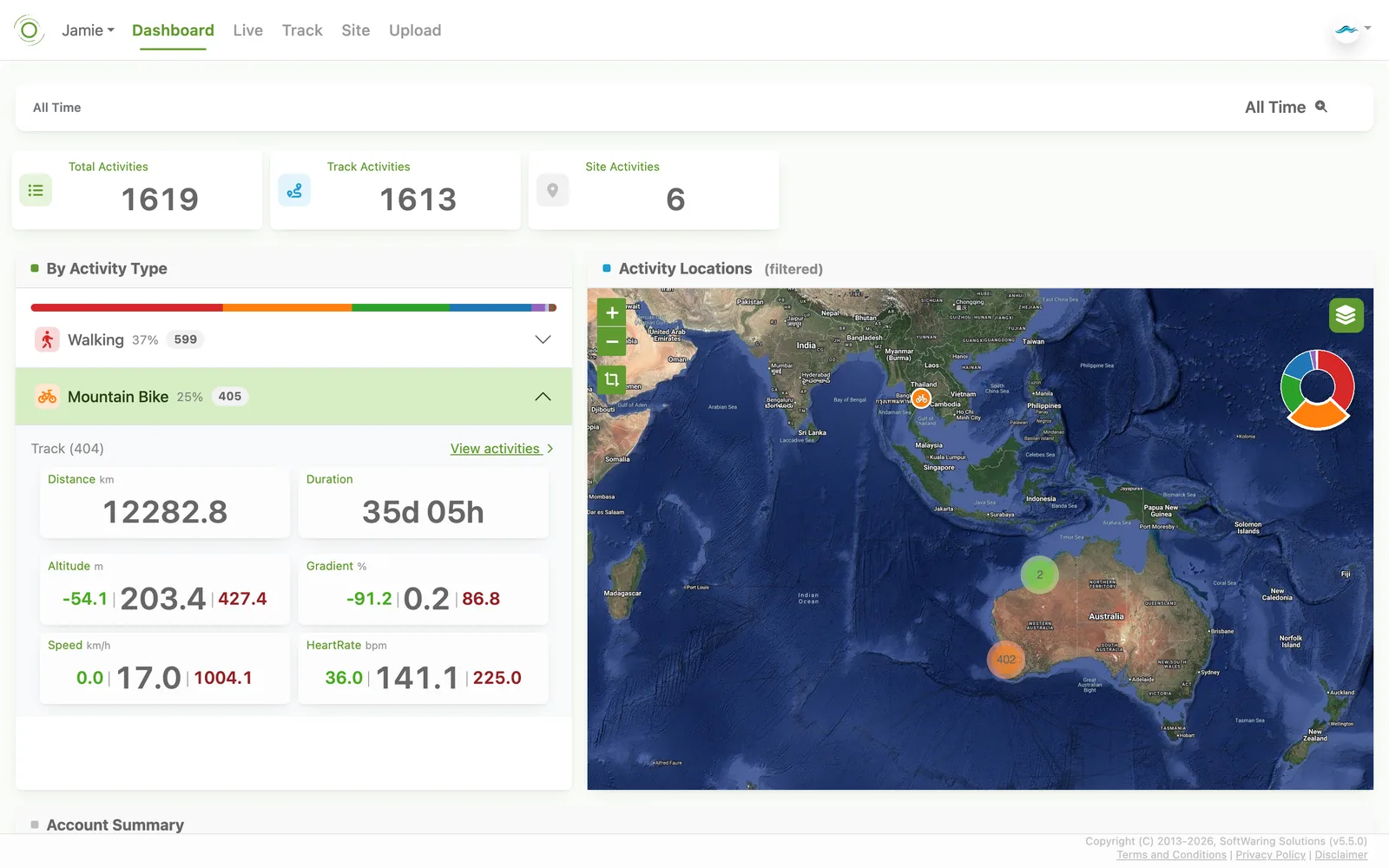This screenshot has height=868, width=1389.
Task: Expand the Walking activity row chevron
Action: pyautogui.click(x=543, y=339)
